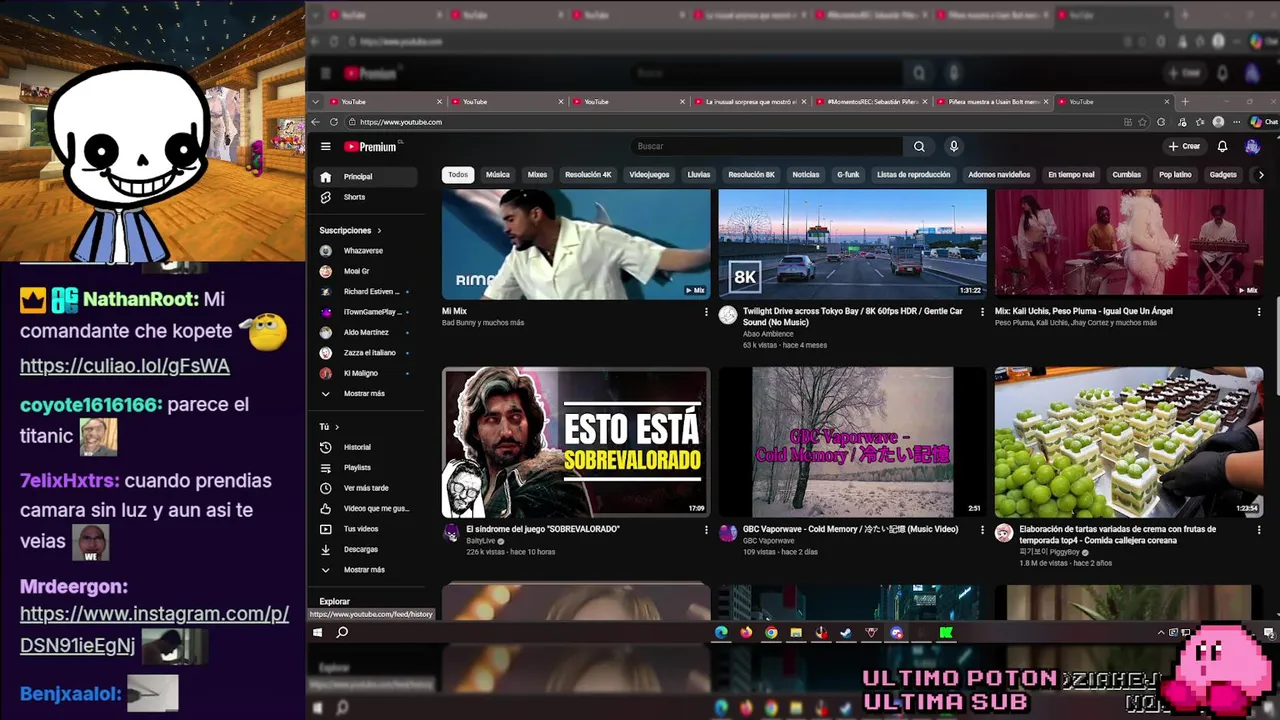The width and height of the screenshot is (1280, 720).
Task: Open the tab search dropdown arrow
Action: [x=316, y=101]
